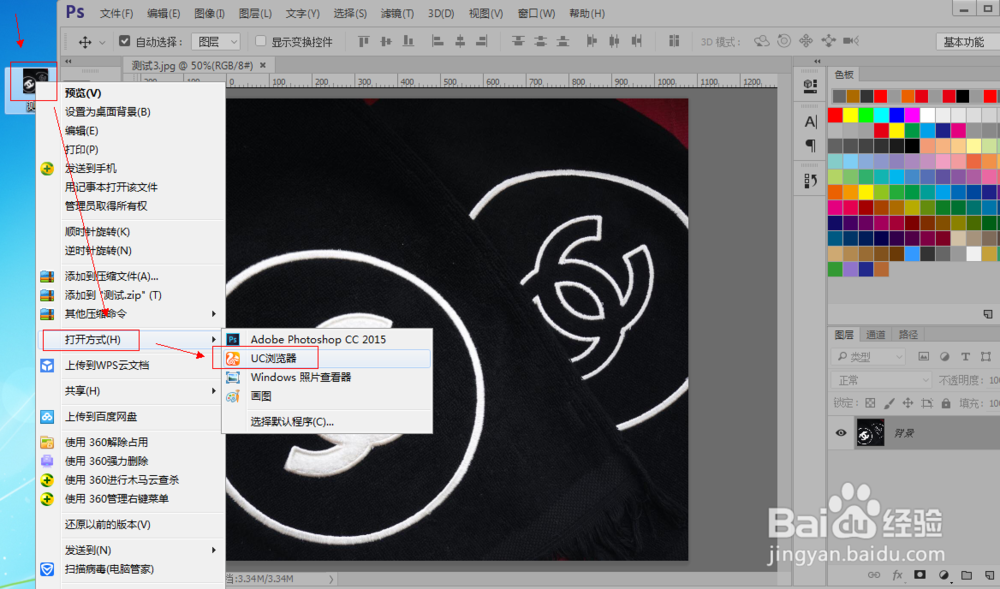The width and height of the screenshot is (1000, 589).
Task: Click the 3D pan object icon
Action: [806, 41]
